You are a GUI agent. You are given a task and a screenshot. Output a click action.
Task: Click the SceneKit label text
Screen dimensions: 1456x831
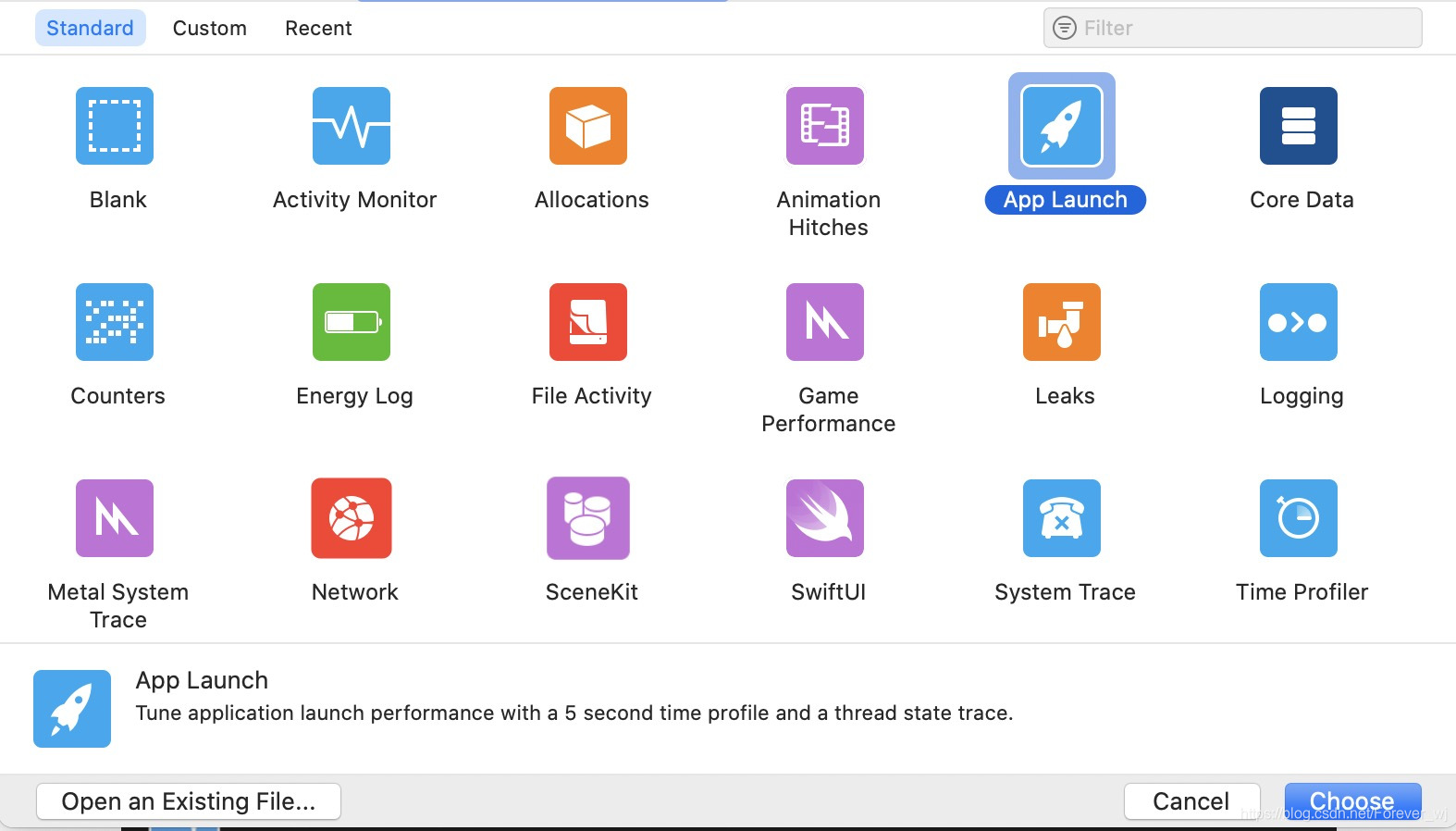tap(592, 592)
